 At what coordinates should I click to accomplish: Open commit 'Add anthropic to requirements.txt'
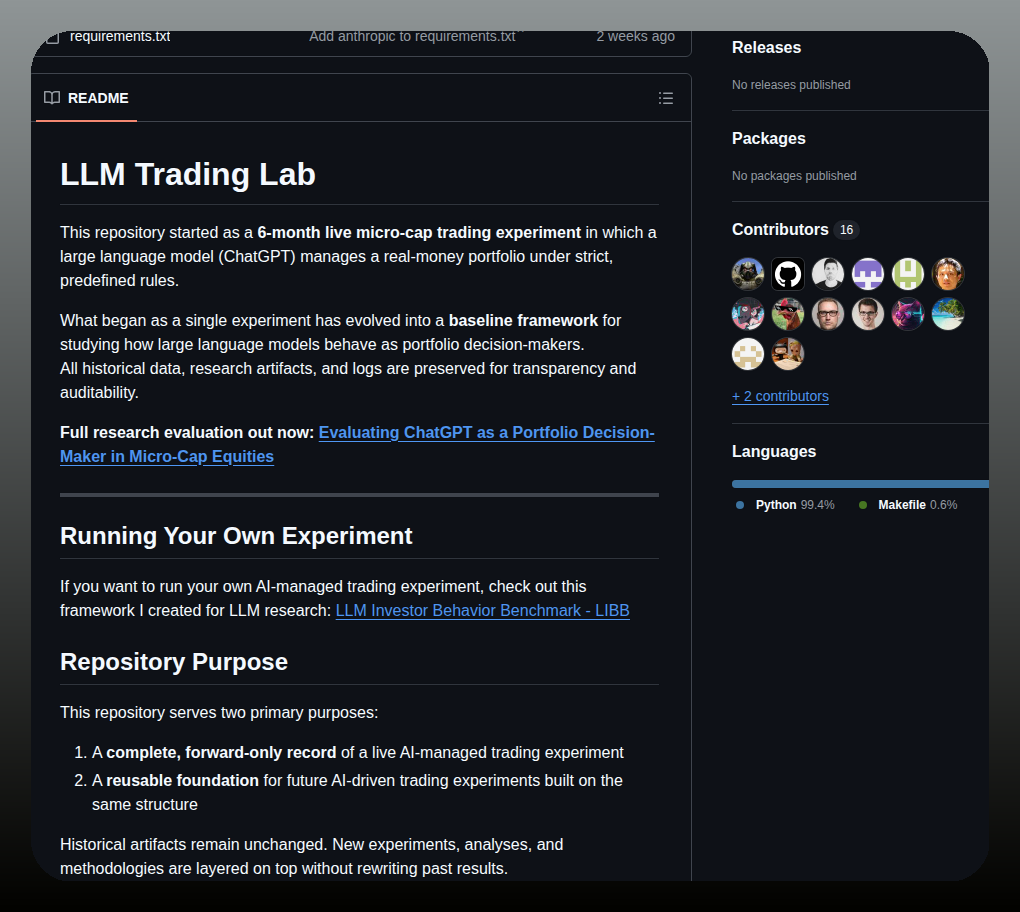point(412,36)
